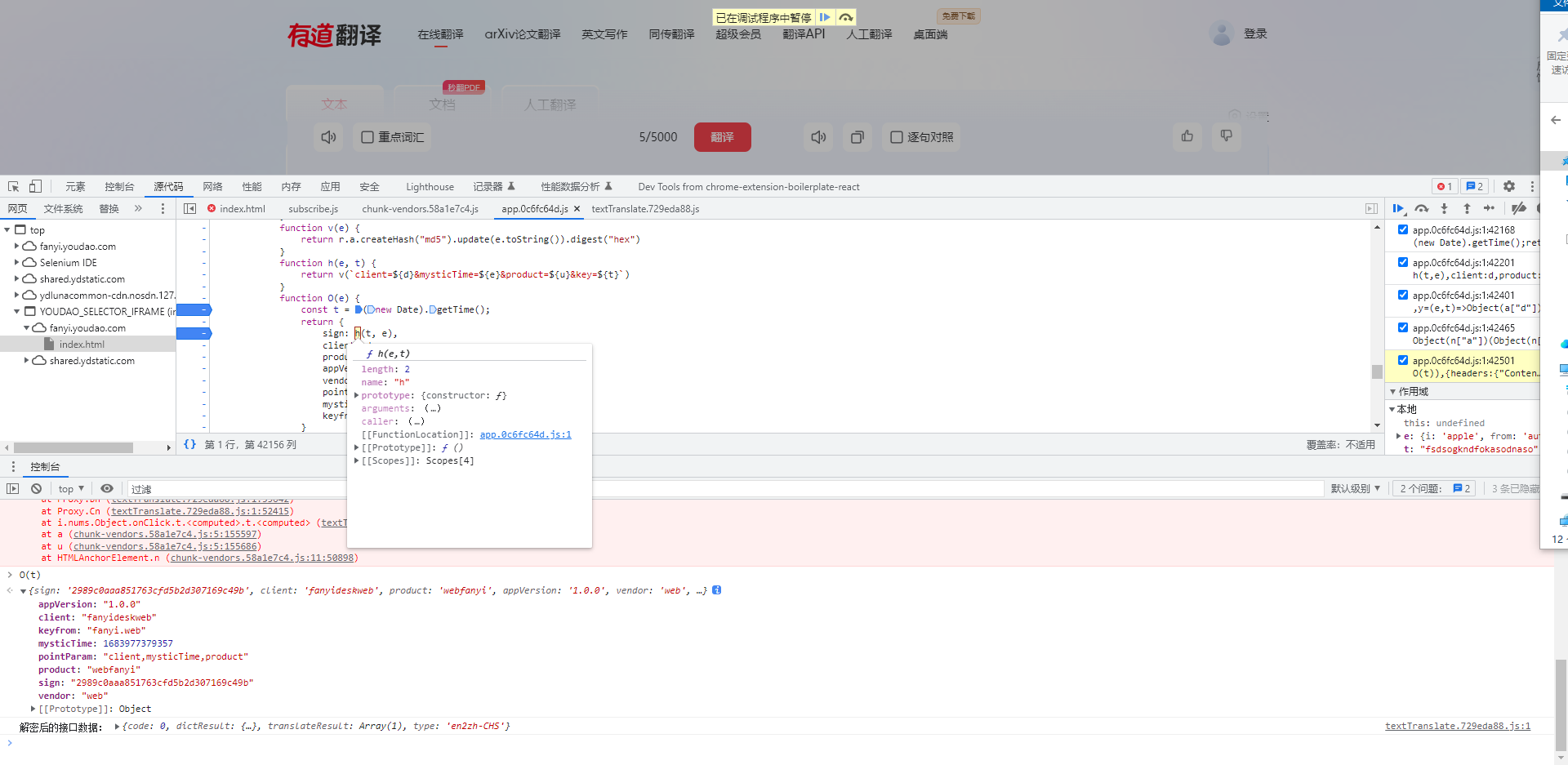Toggle the 重点词汇 checkbox
Viewport: 1568px width, 765px height.
pyautogui.click(x=367, y=137)
